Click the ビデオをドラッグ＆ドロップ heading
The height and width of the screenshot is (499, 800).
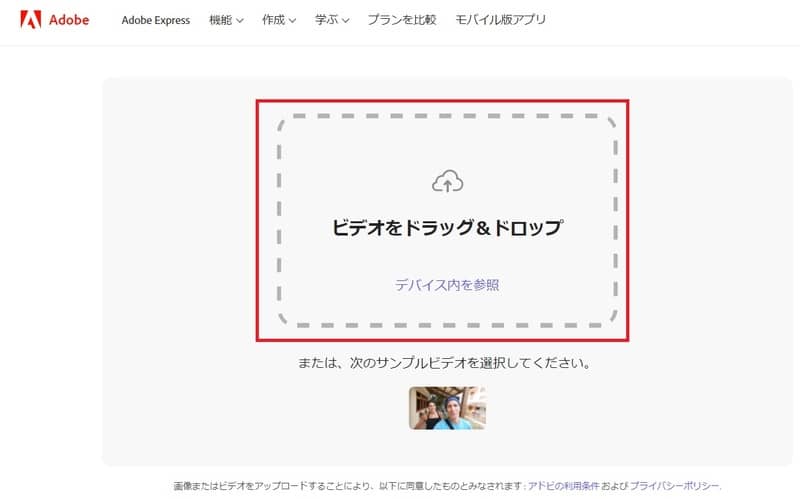tap(447, 228)
